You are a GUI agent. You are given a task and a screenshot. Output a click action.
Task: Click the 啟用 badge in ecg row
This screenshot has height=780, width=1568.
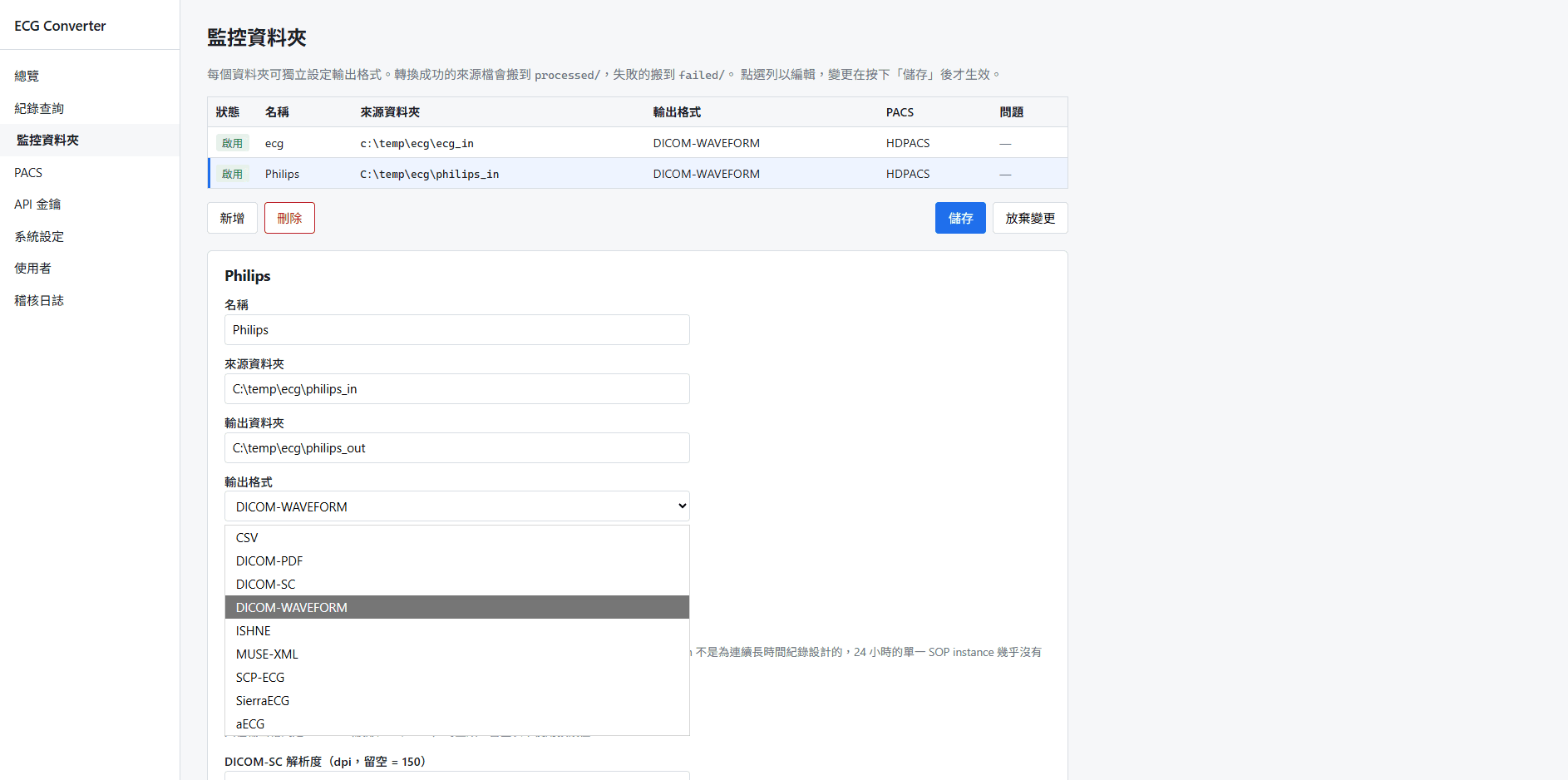click(232, 143)
